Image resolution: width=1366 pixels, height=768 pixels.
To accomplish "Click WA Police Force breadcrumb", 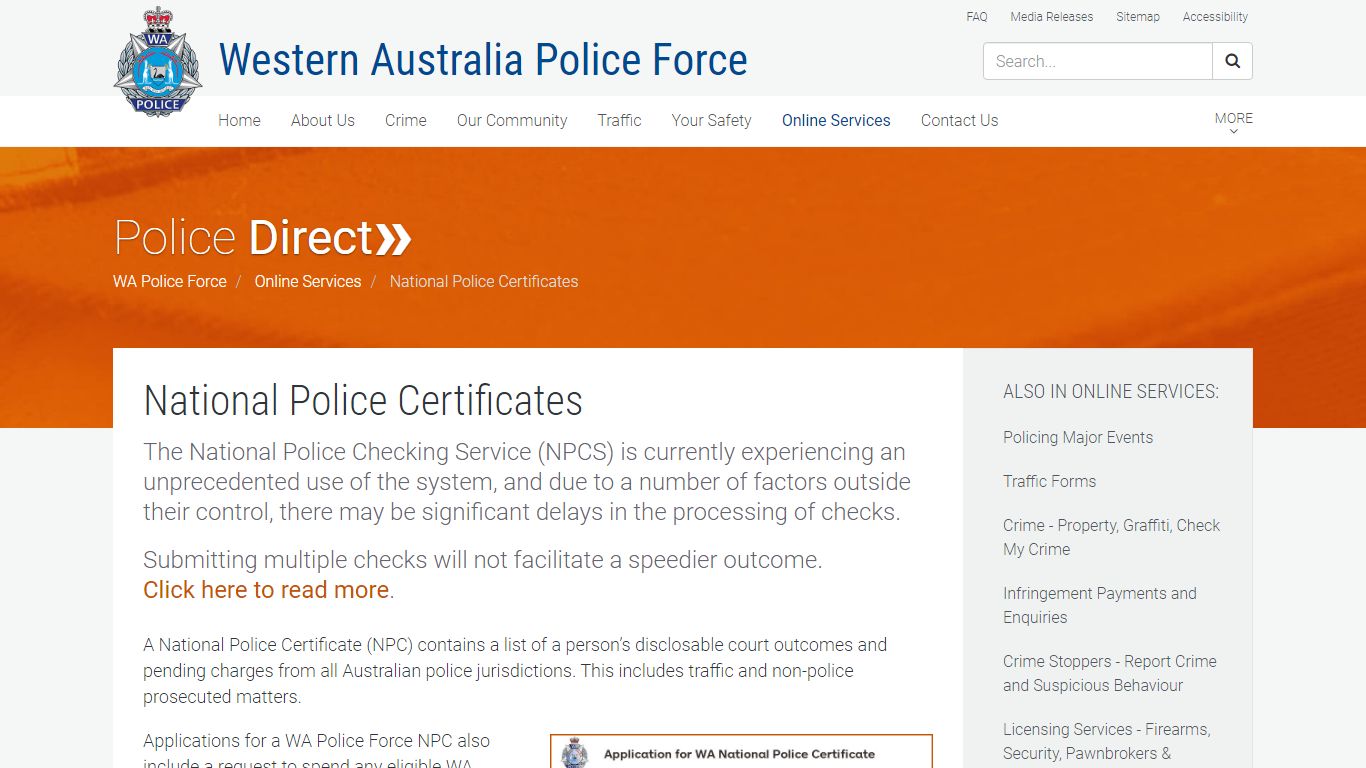I will 170,281.
